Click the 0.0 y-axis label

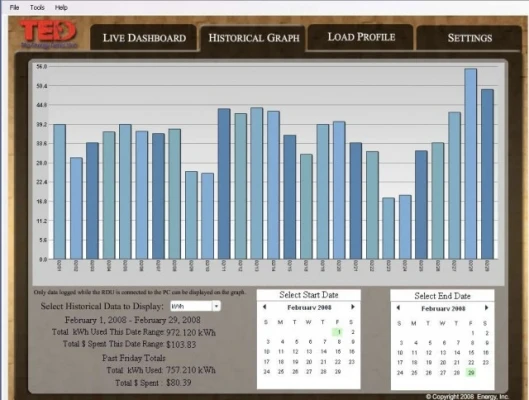tap(43, 259)
